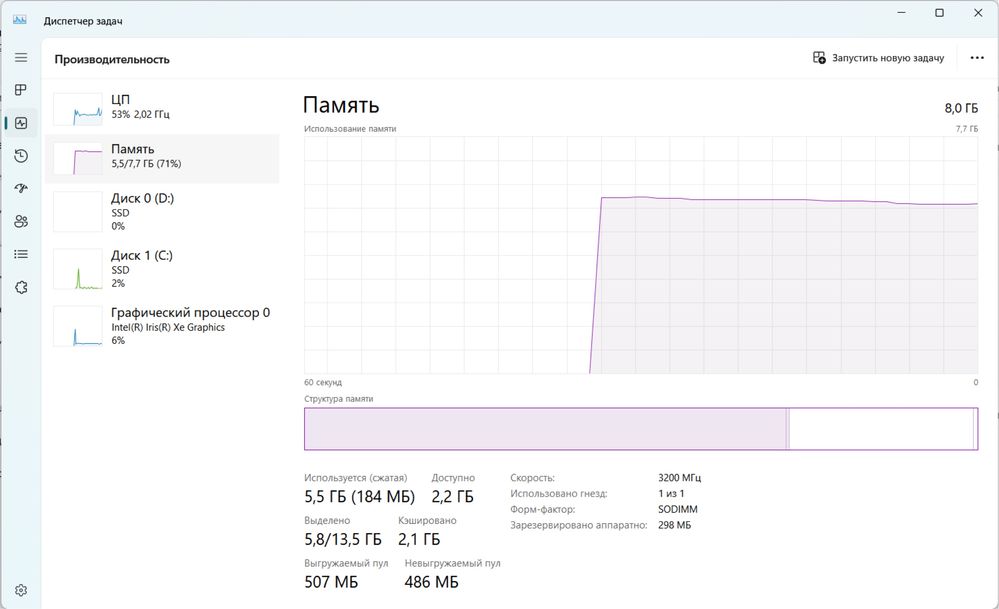This screenshot has width=999, height=609.
Task: Select the ЦП performance item
Action: pyautogui.click(x=162, y=109)
